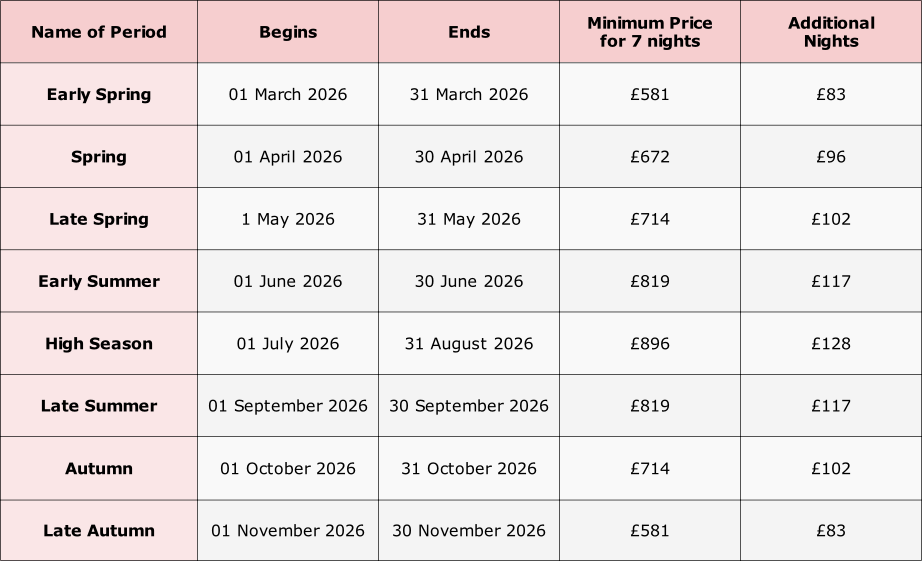Click the '31 August 2026' end date cell

click(469, 344)
